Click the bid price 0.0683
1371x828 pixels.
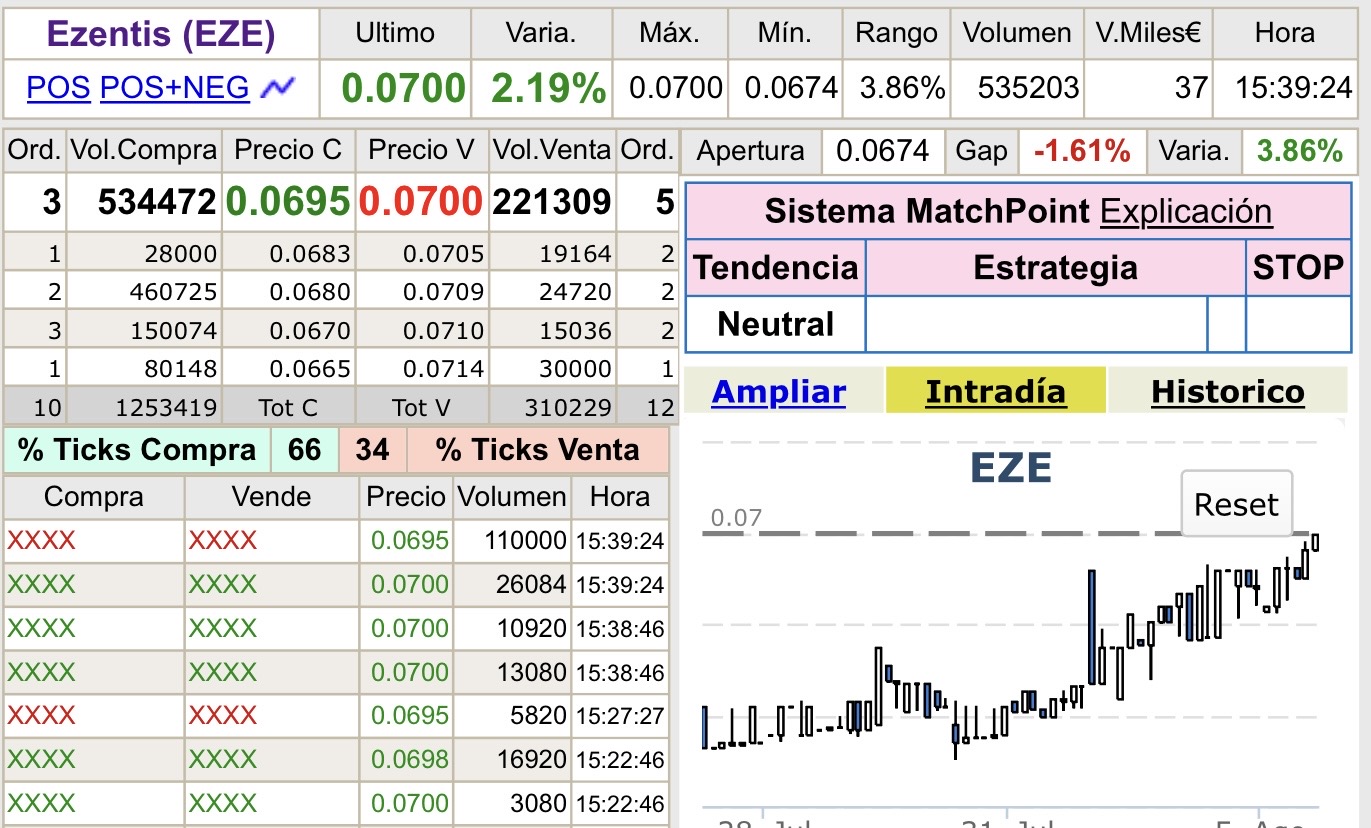pyautogui.click(x=310, y=254)
